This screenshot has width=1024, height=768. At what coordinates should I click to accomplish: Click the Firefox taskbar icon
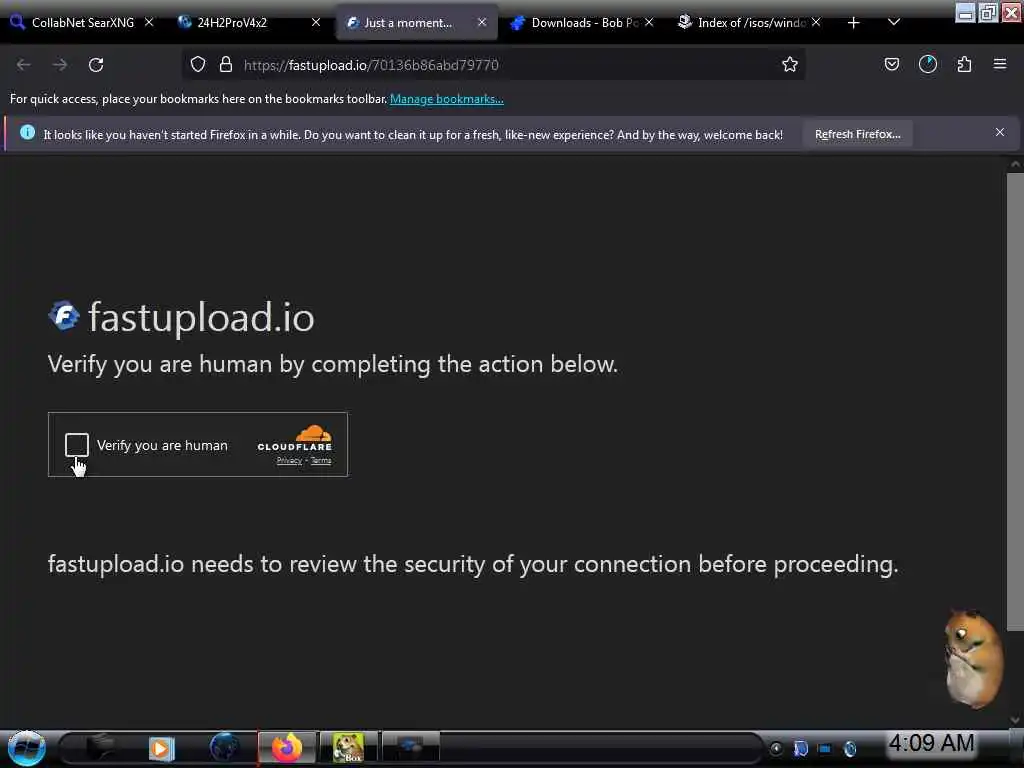[x=287, y=748]
